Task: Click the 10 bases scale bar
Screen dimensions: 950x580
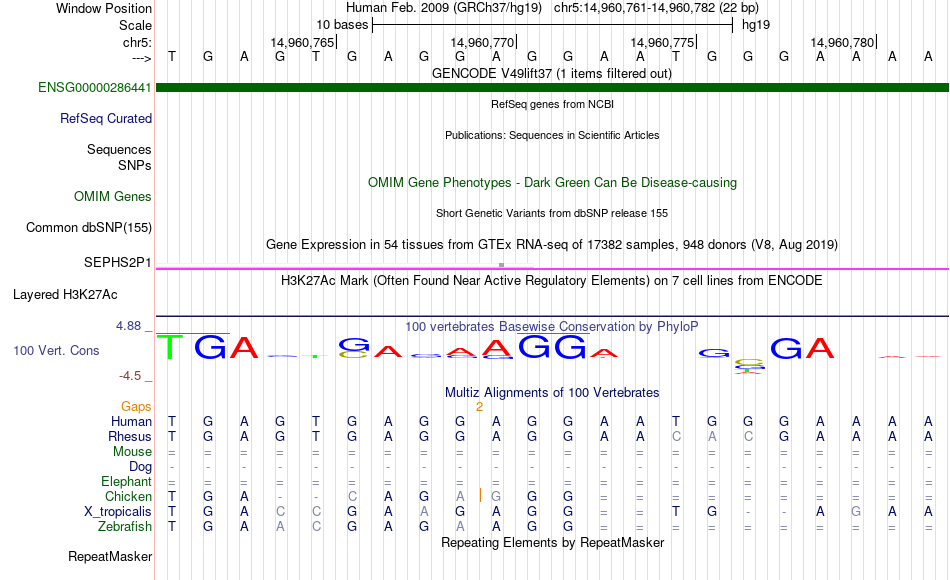Action: tap(553, 25)
